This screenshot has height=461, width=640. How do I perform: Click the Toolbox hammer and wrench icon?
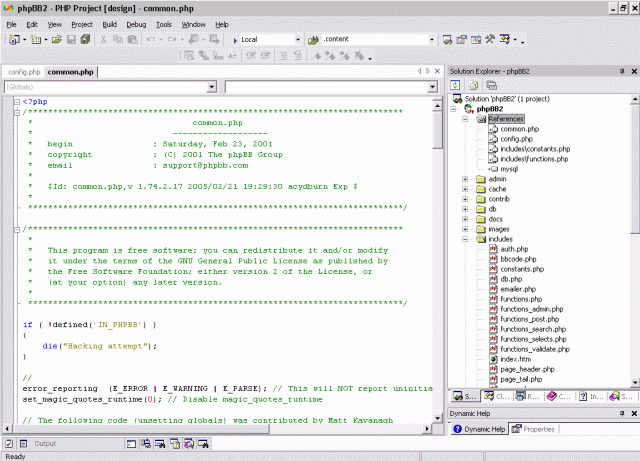pos(490,39)
